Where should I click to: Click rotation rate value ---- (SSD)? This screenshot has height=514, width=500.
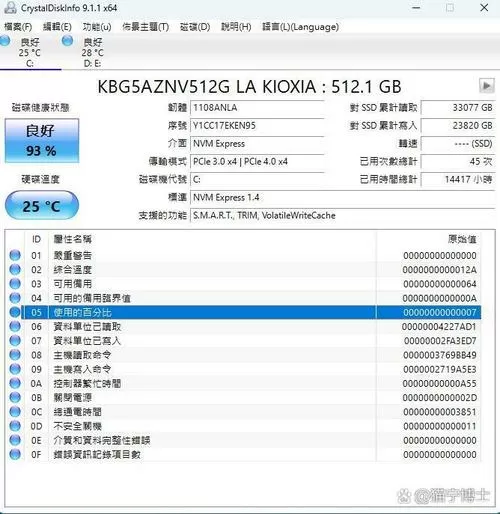pos(458,144)
